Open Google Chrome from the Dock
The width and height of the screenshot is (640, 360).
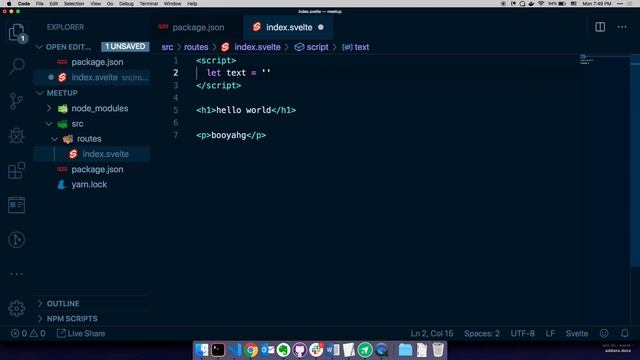point(251,350)
